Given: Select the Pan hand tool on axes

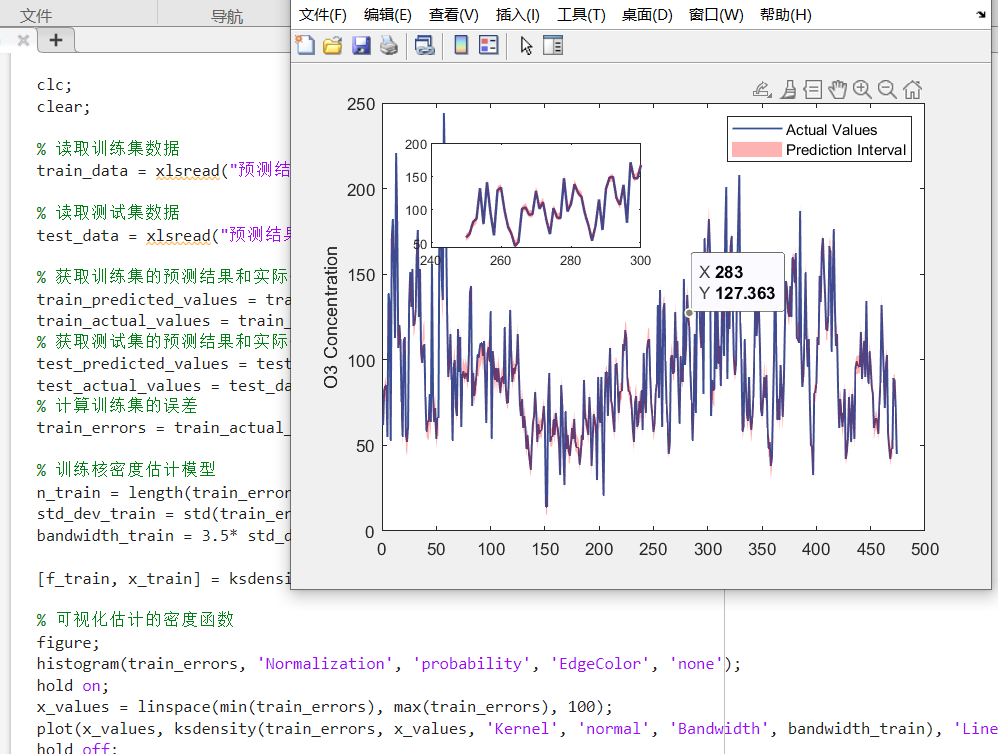Looking at the screenshot, I should click(x=837, y=89).
